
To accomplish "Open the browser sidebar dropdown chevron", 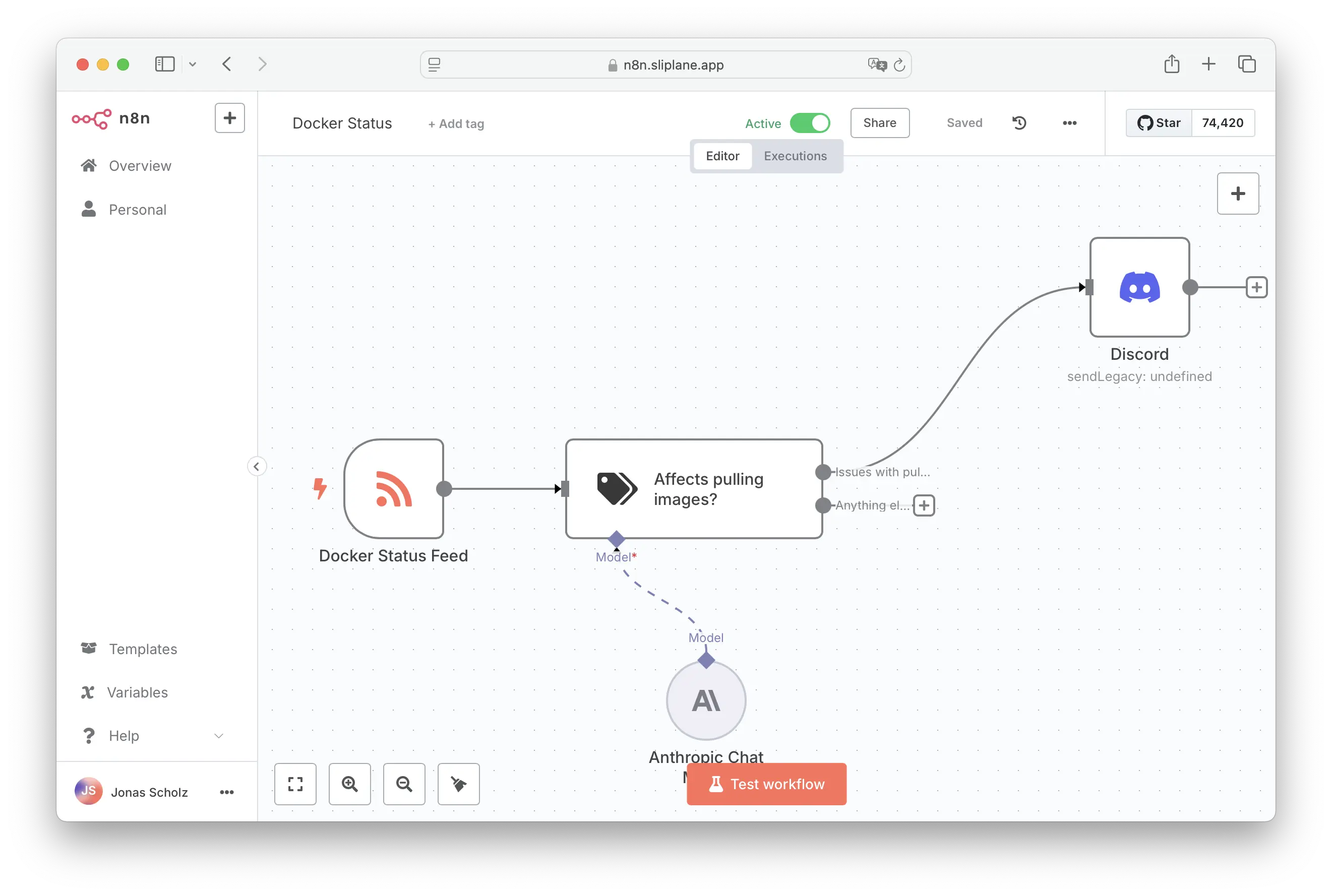I will [193, 64].
